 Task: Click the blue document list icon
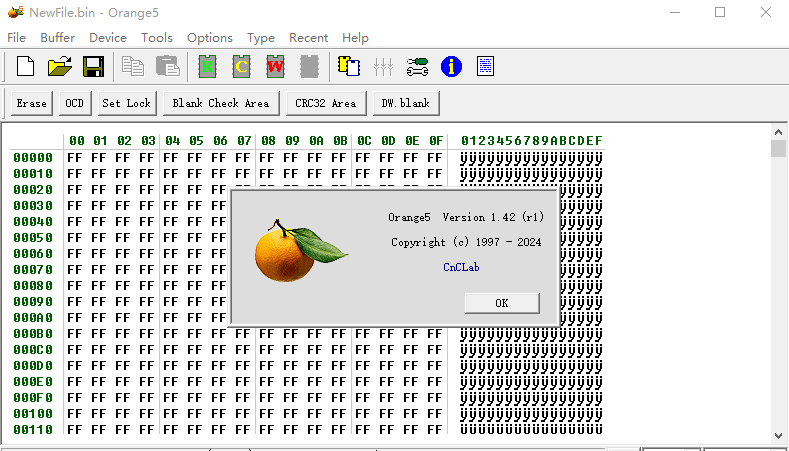[485, 67]
